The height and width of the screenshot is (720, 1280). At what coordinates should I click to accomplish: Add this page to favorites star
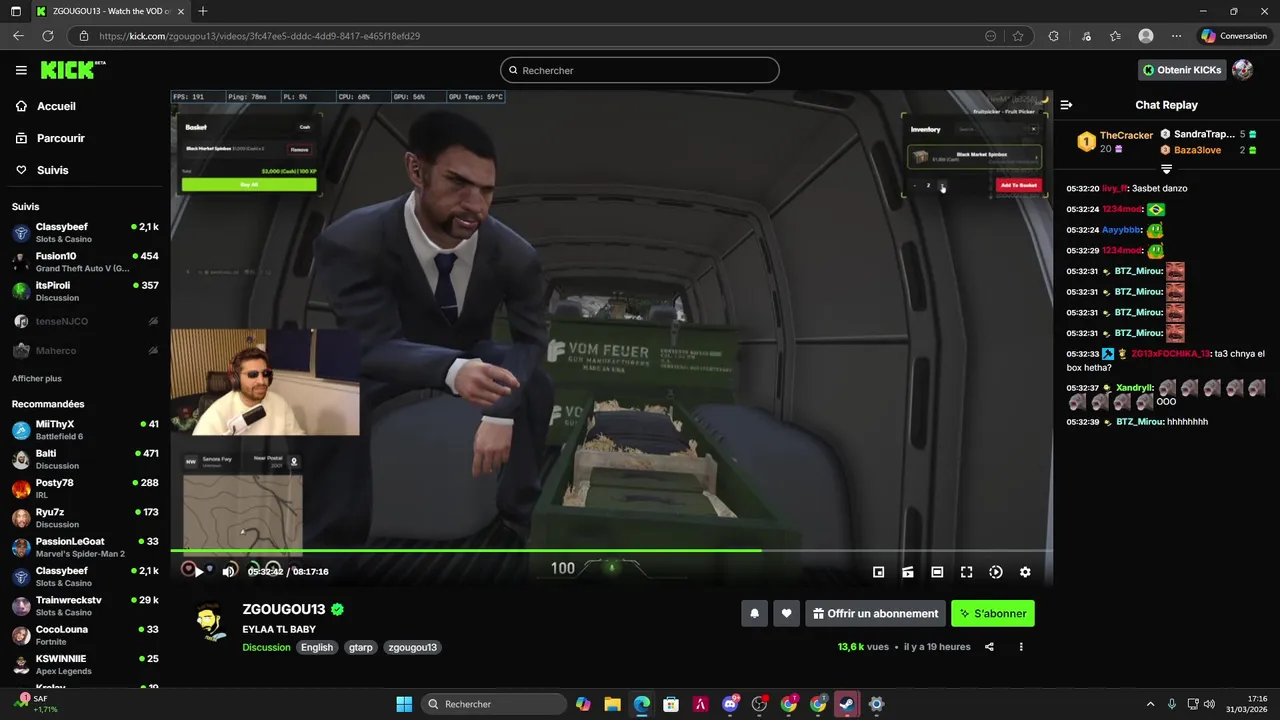pyautogui.click(x=1018, y=36)
